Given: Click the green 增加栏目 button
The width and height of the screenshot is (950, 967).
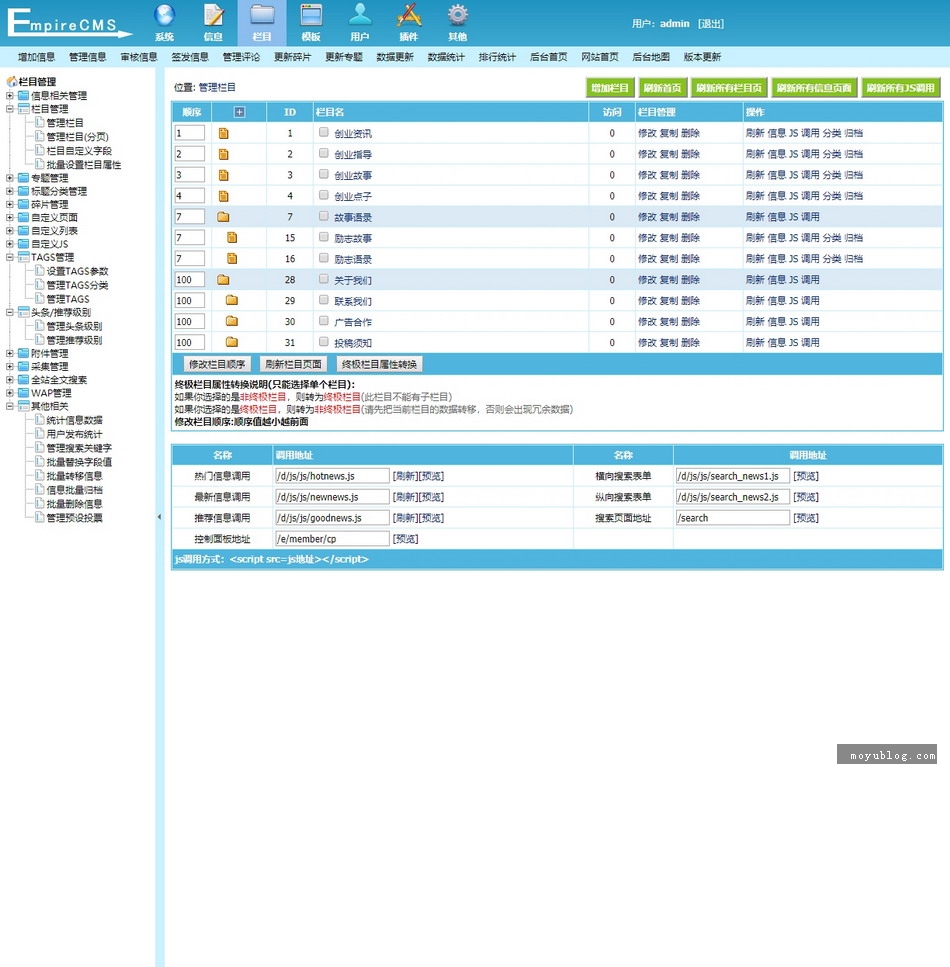Looking at the screenshot, I should 609,88.
